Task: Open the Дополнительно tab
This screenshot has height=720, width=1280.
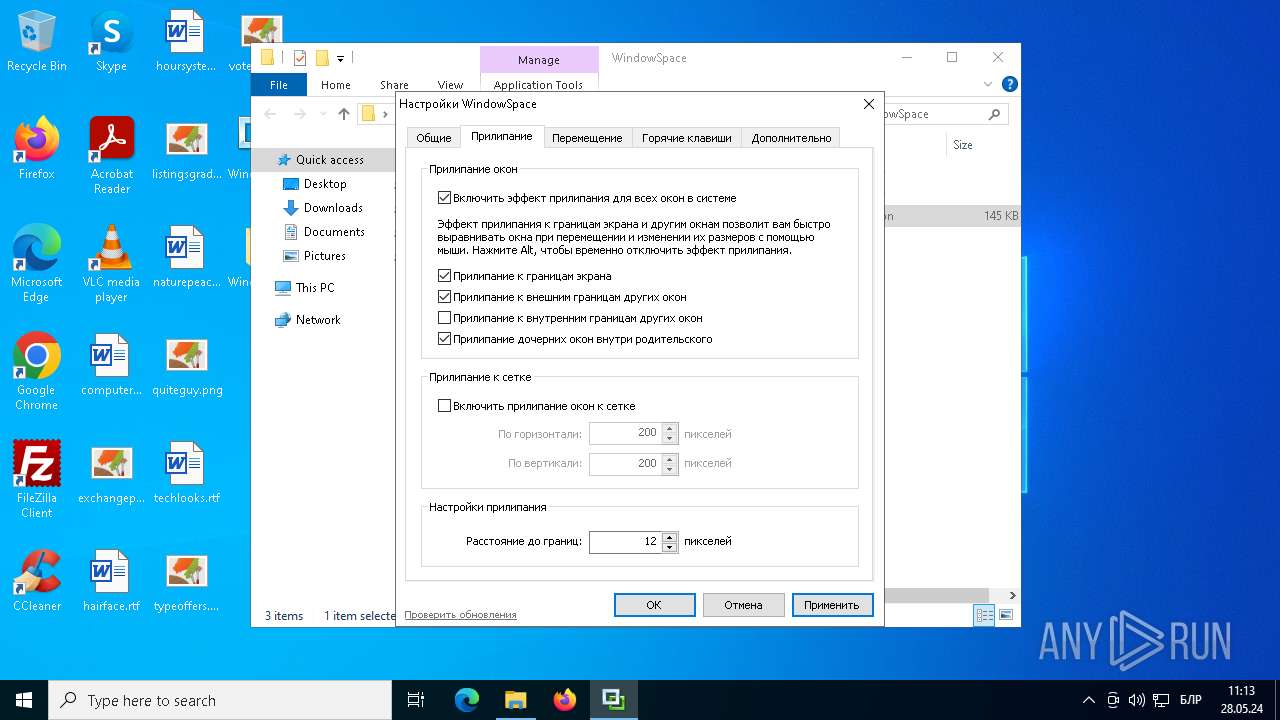Action: tap(791, 138)
